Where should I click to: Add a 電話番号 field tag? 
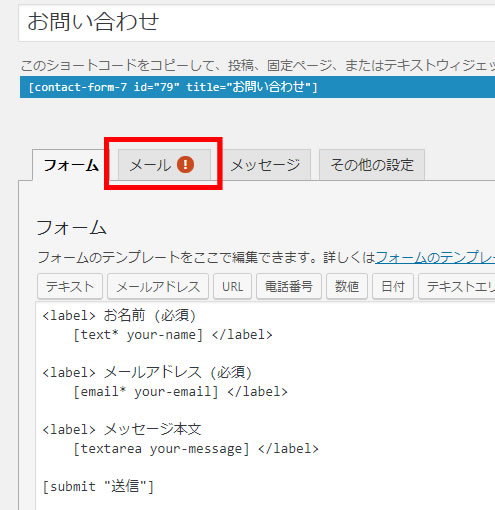[289, 286]
